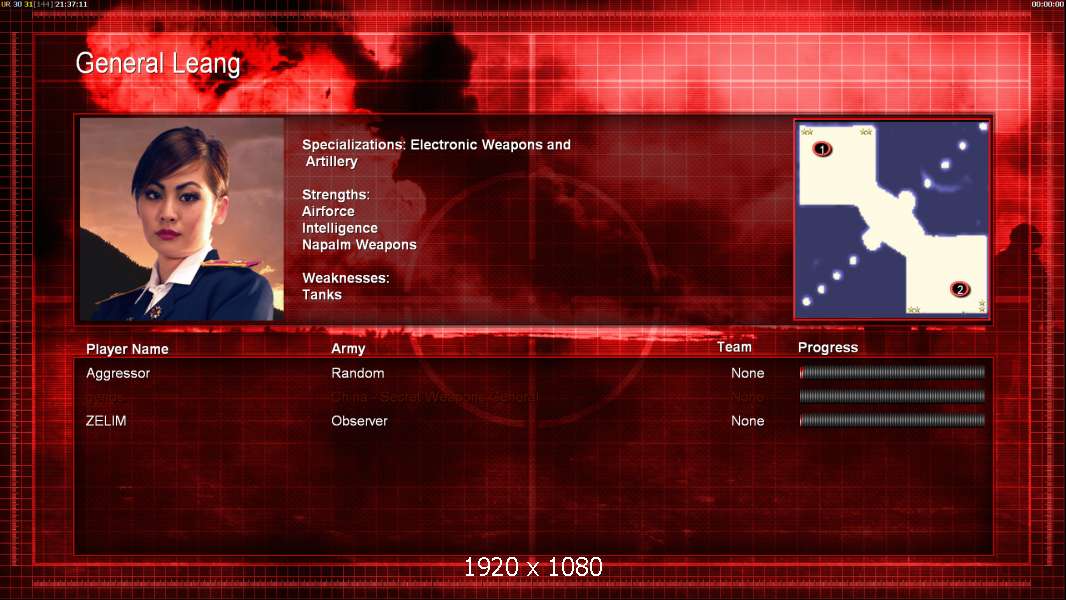1066x600 pixels.
Task: Click the Army column header
Action: pyautogui.click(x=348, y=349)
